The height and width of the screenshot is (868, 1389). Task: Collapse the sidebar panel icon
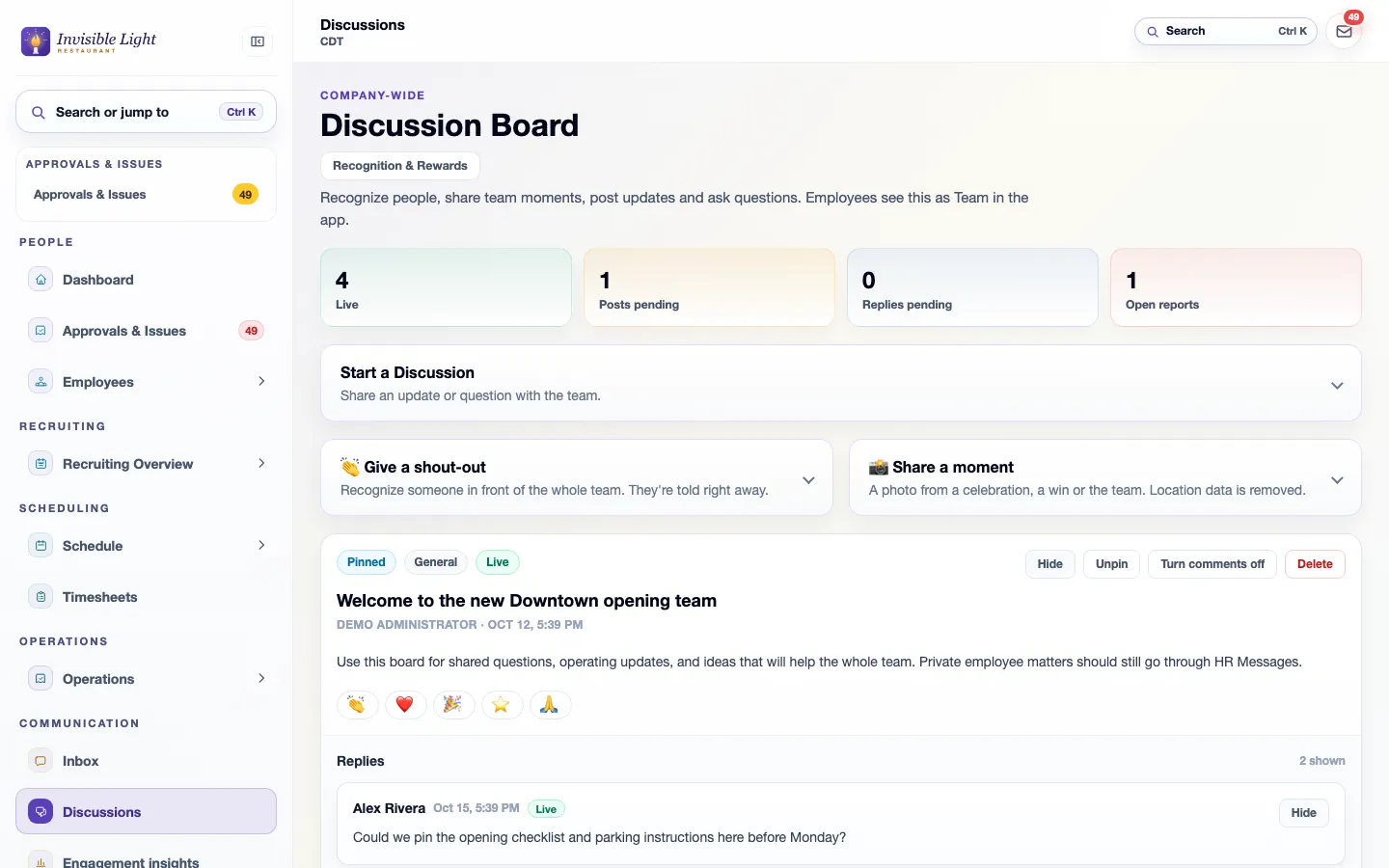pos(258,41)
